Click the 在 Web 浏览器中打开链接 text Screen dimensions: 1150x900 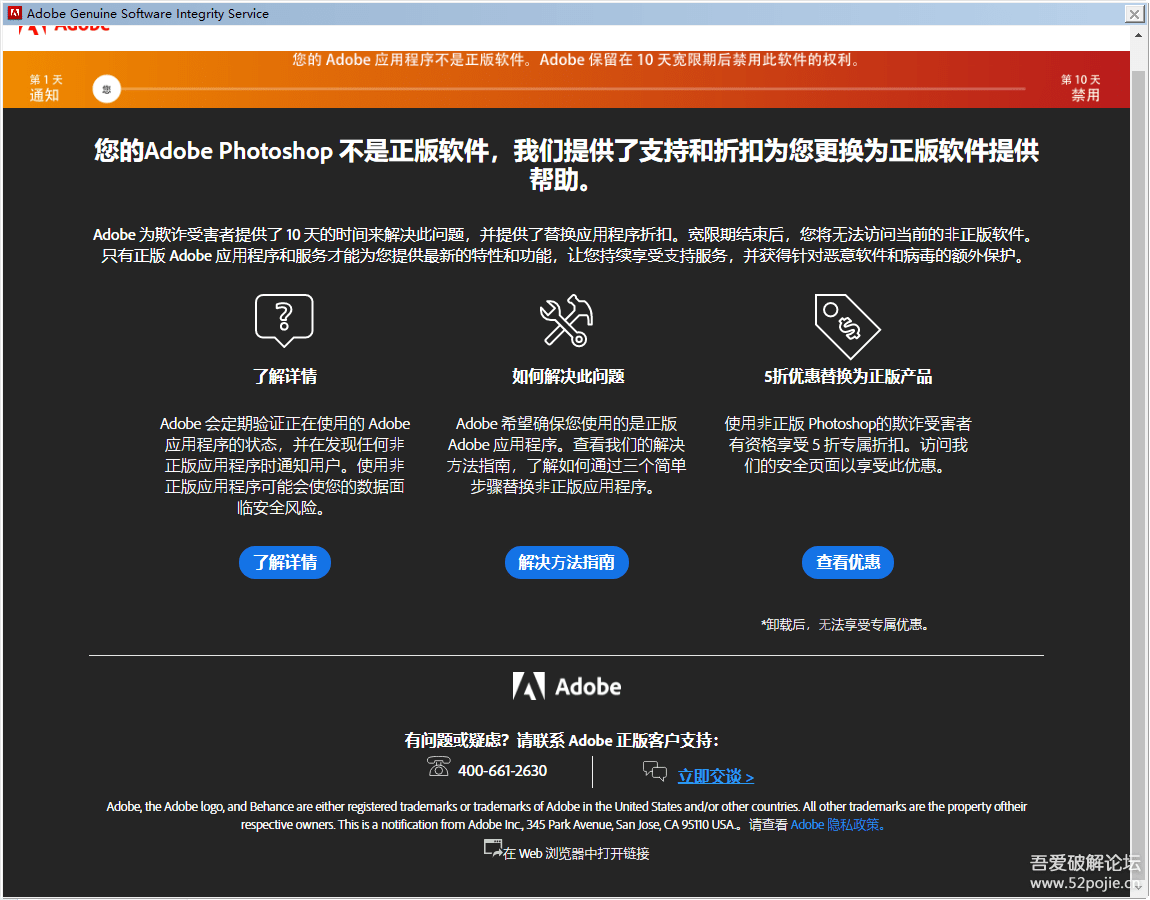click(576, 853)
